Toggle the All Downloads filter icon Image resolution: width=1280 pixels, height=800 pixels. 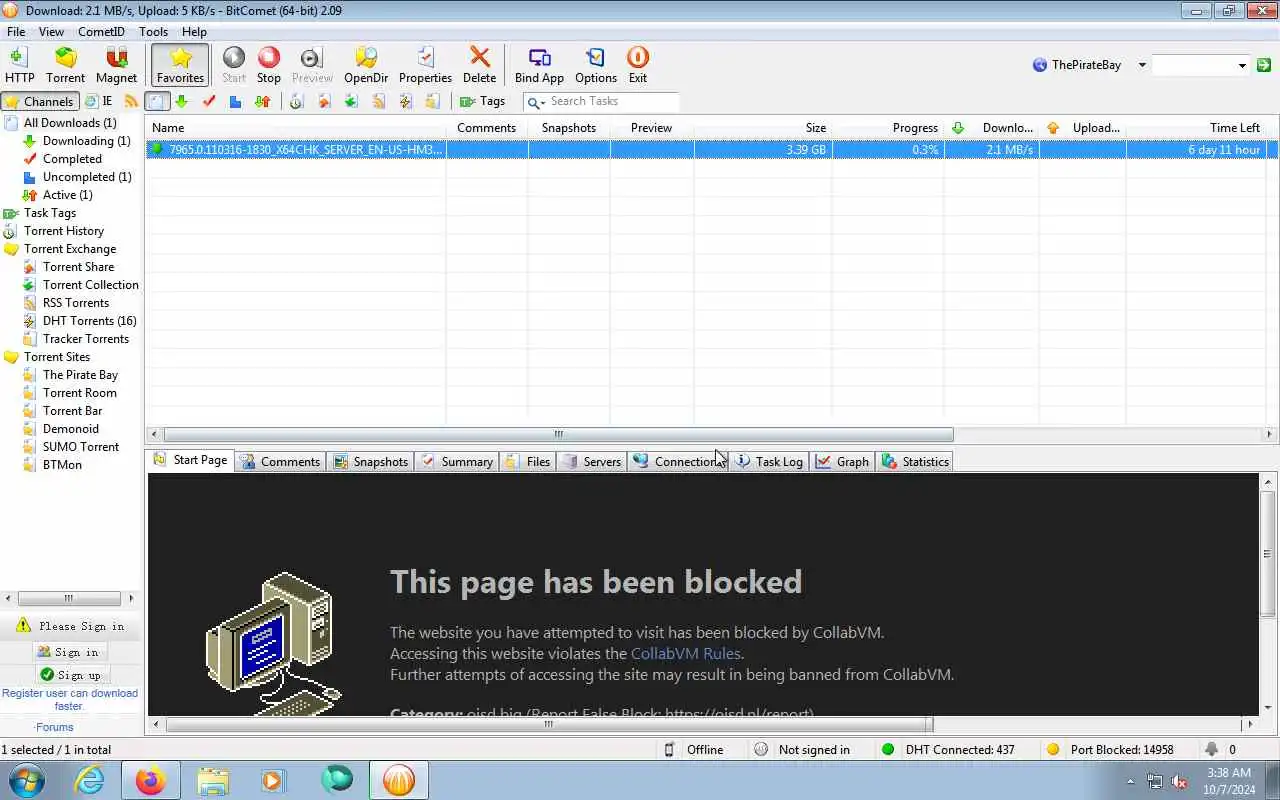point(157,101)
